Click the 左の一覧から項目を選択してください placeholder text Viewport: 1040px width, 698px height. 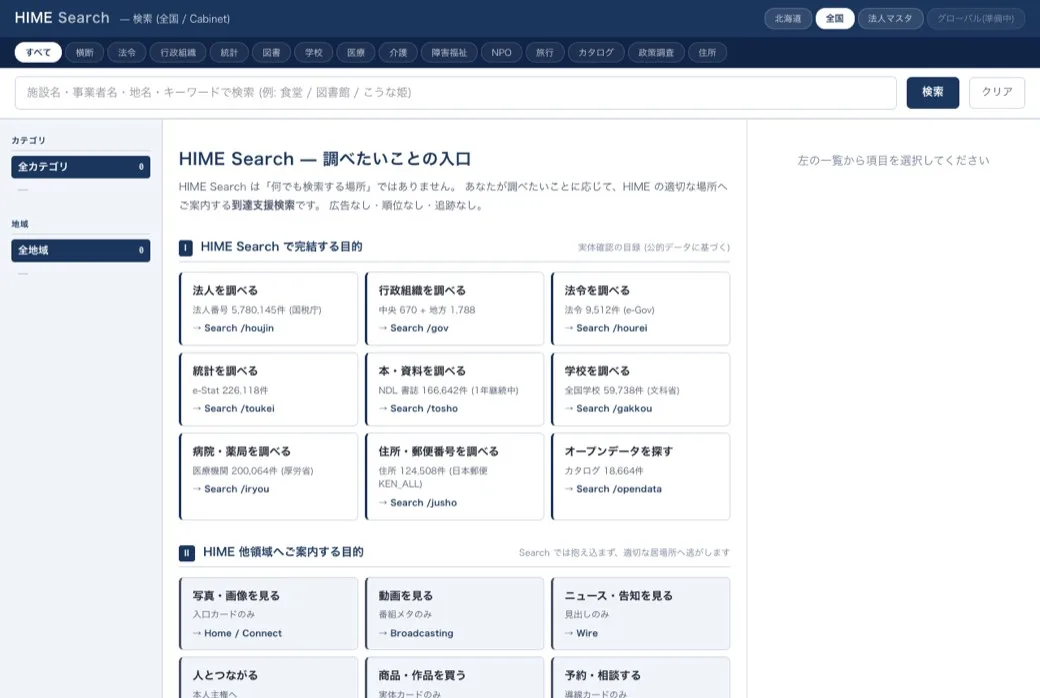[893, 161]
